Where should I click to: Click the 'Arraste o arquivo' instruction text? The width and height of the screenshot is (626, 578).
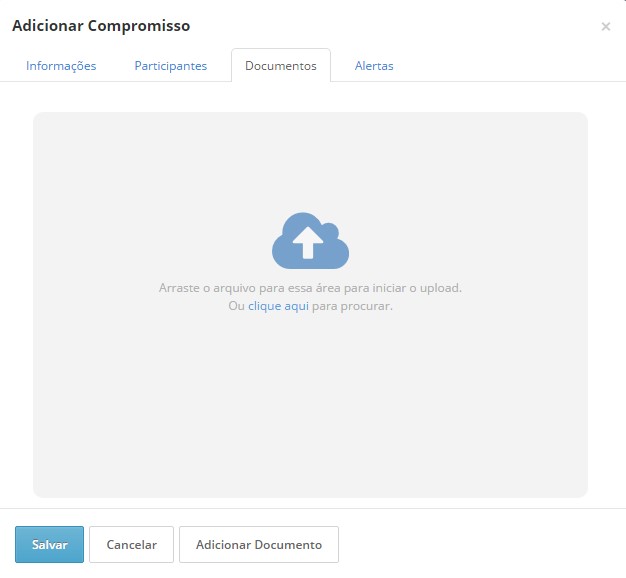point(310,288)
